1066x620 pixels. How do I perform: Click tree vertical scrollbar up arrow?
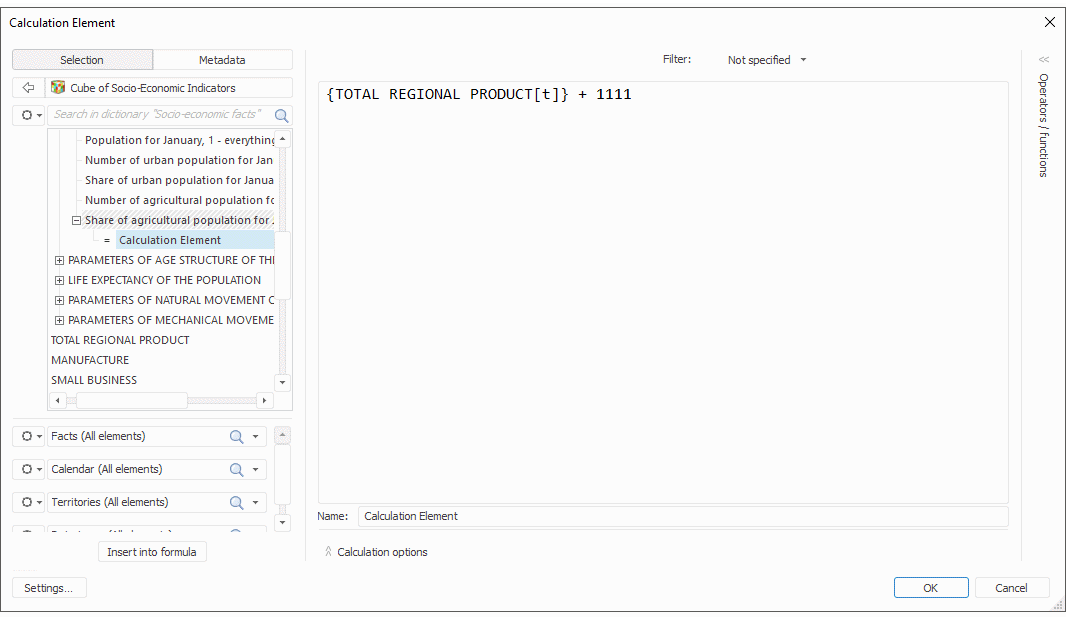tap(282, 139)
